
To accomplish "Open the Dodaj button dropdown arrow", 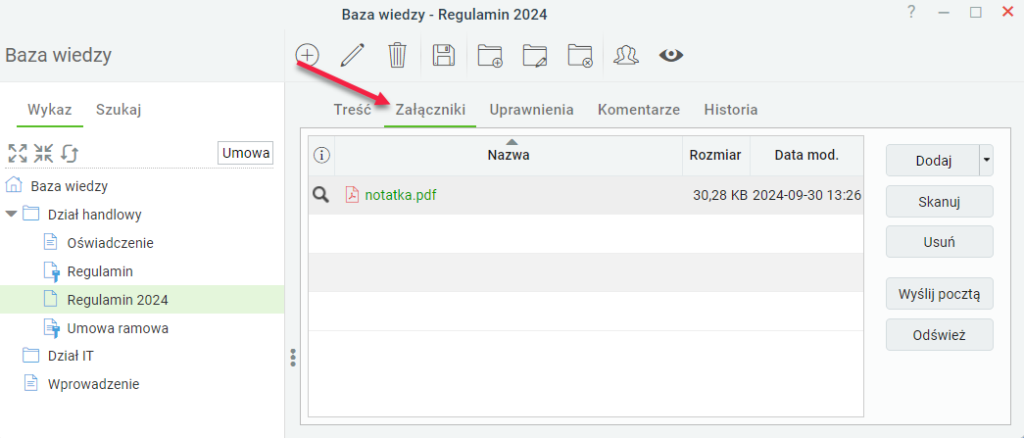I will (x=986, y=161).
